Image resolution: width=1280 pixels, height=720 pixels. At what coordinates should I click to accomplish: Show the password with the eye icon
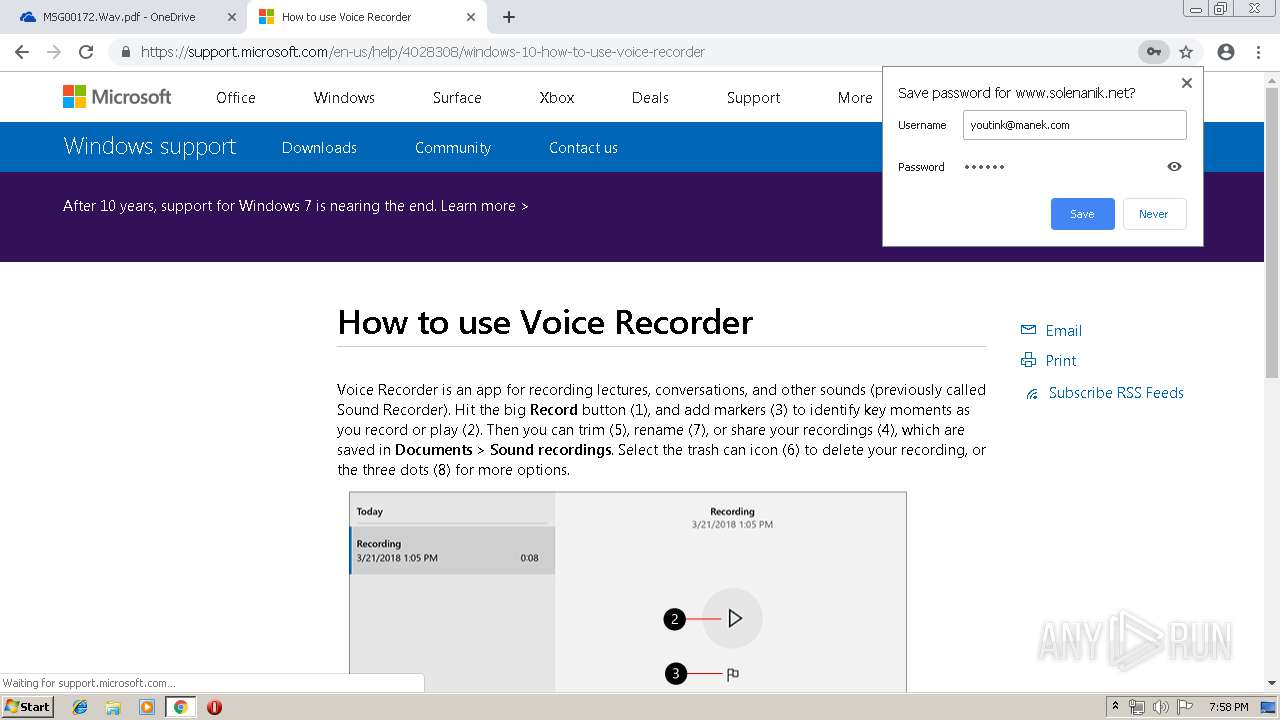pos(1174,167)
